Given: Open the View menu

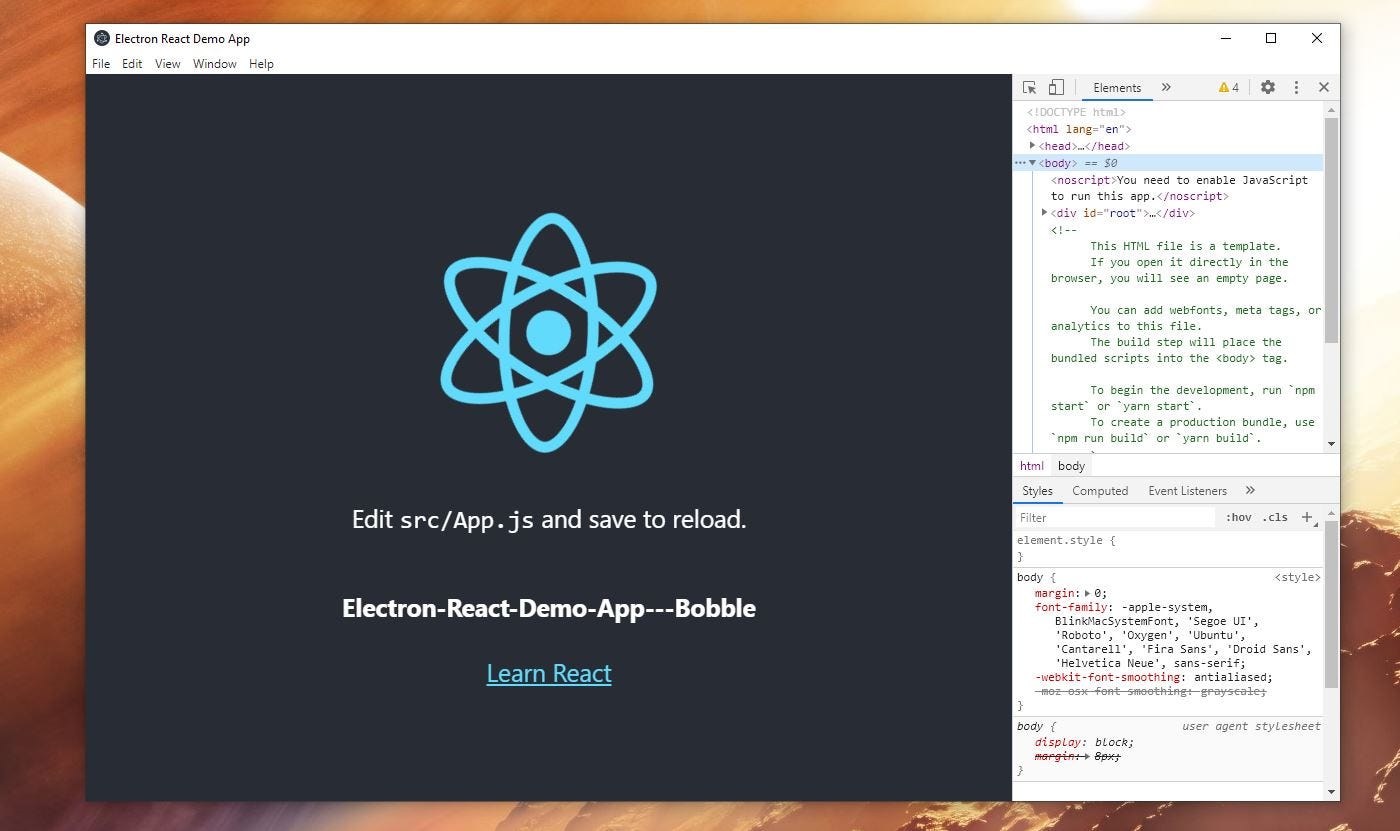Looking at the screenshot, I should 167,63.
